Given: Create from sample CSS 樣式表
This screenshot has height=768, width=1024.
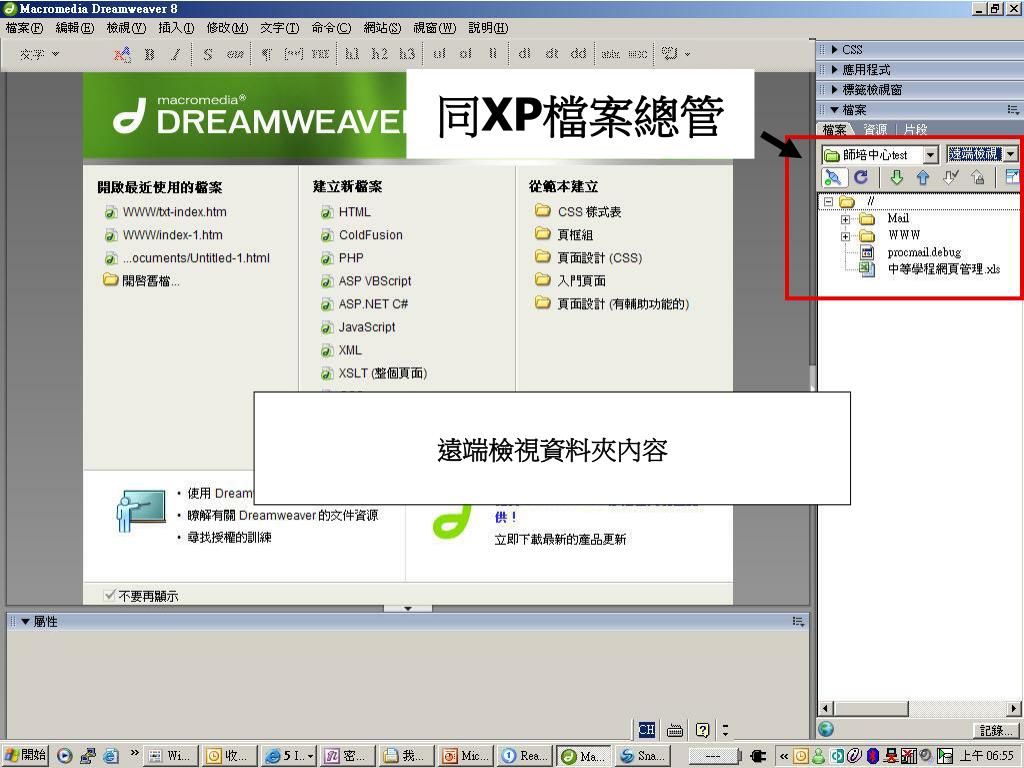Looking at the screenshot, I should click(x=589, y=212).
